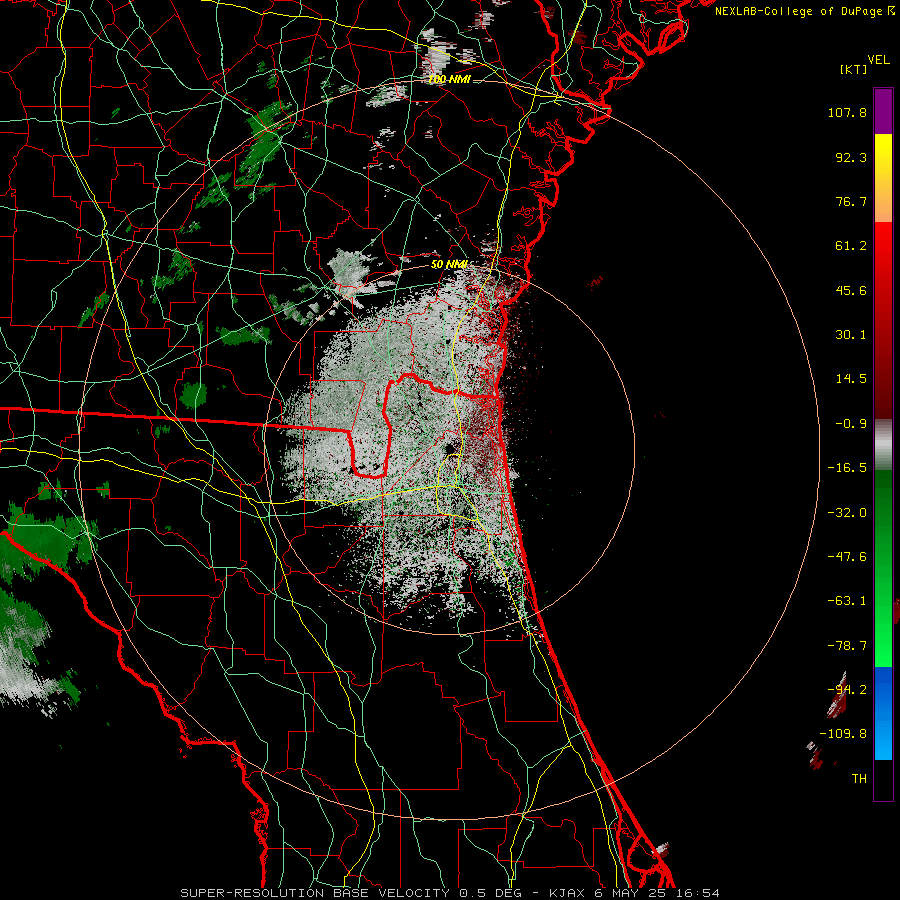Select the 45.6 scale value

pyautogui.click(x=851, y=290)
